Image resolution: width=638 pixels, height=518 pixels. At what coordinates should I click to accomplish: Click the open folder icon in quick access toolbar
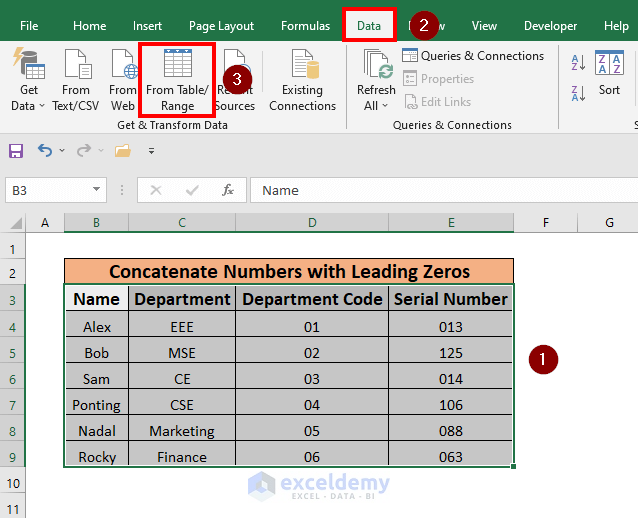(x=123, y=151)
